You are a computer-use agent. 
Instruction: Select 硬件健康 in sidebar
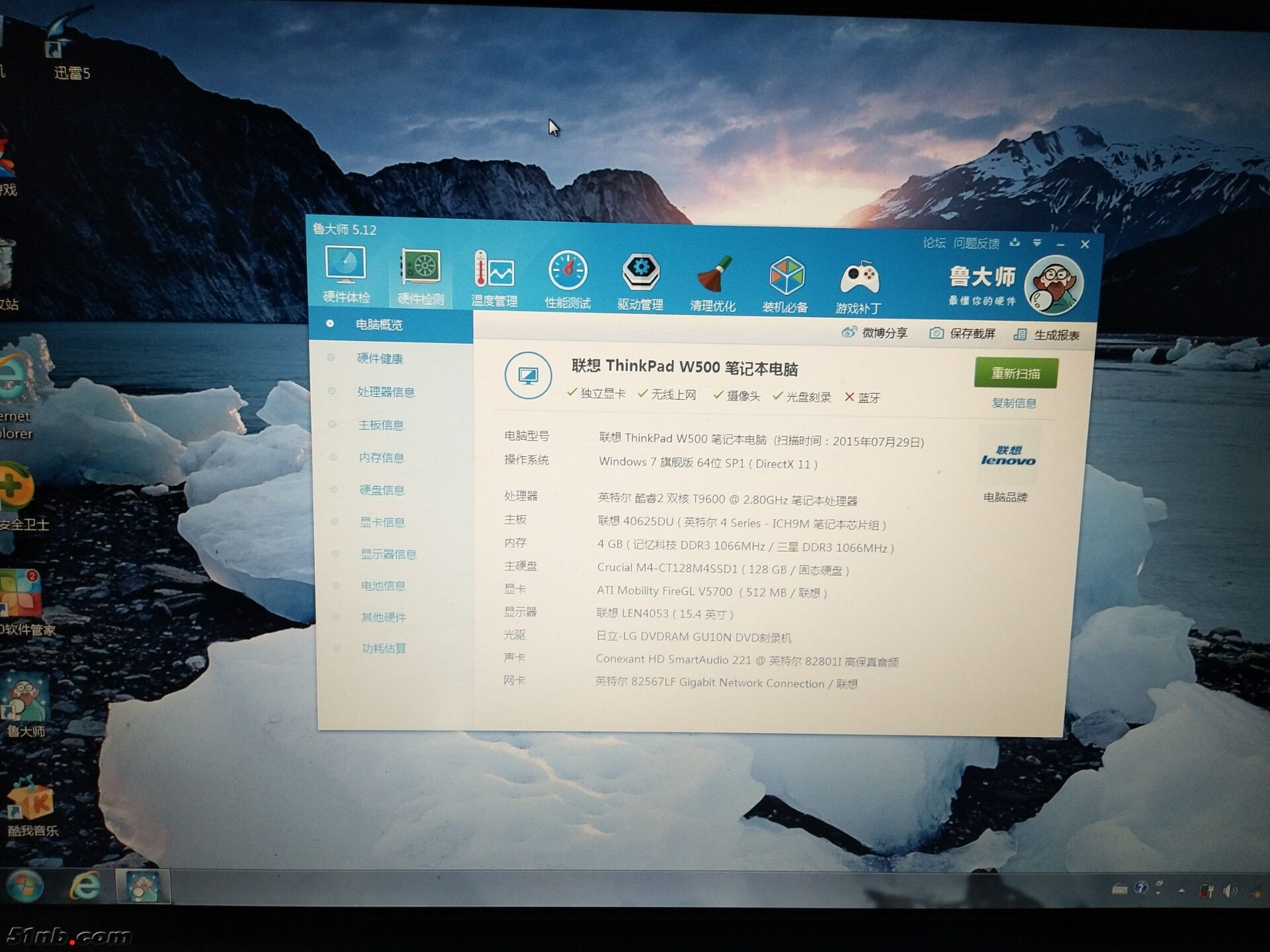click(x=380, y=358)
